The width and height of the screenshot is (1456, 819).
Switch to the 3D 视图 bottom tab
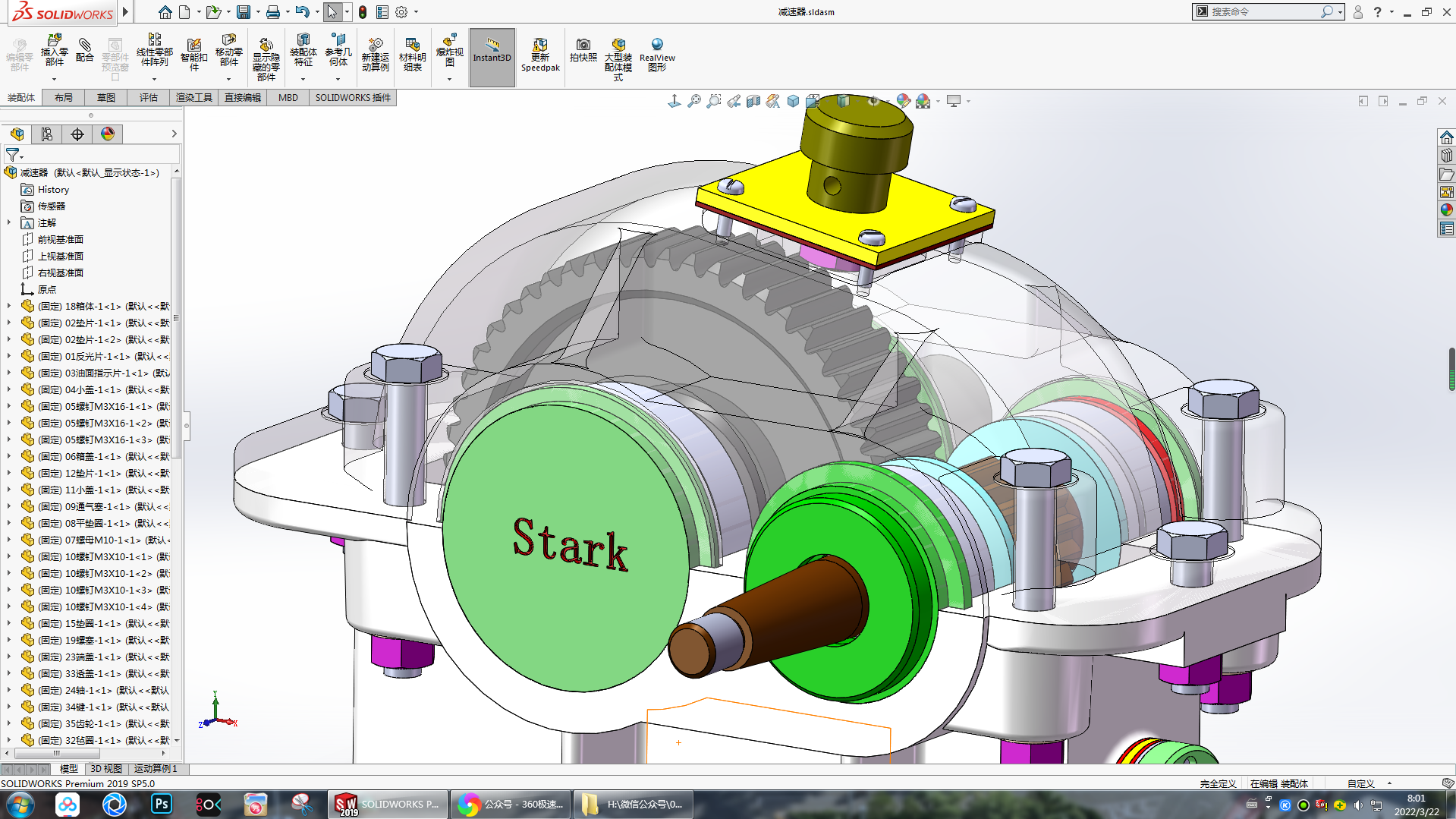coord(106,769)
